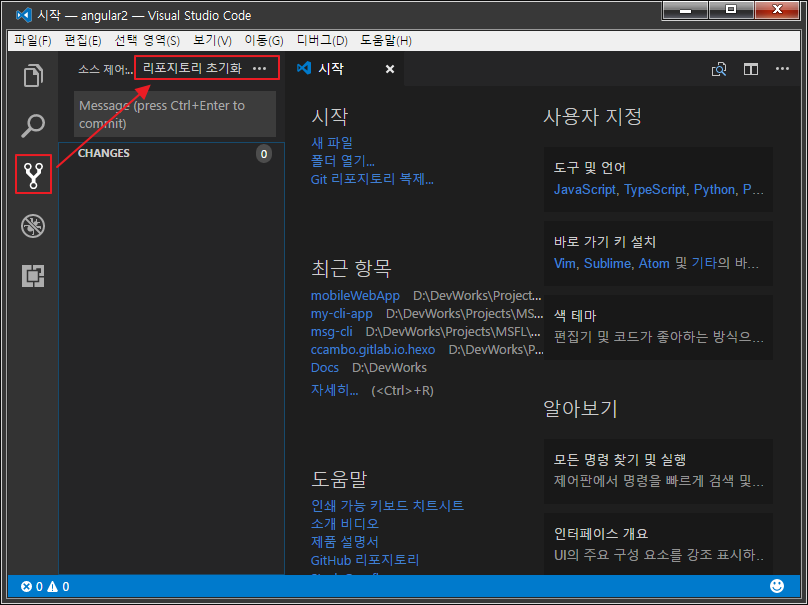Select the Source Control git icon
808x605 pixels.
[x=33, y=175]
